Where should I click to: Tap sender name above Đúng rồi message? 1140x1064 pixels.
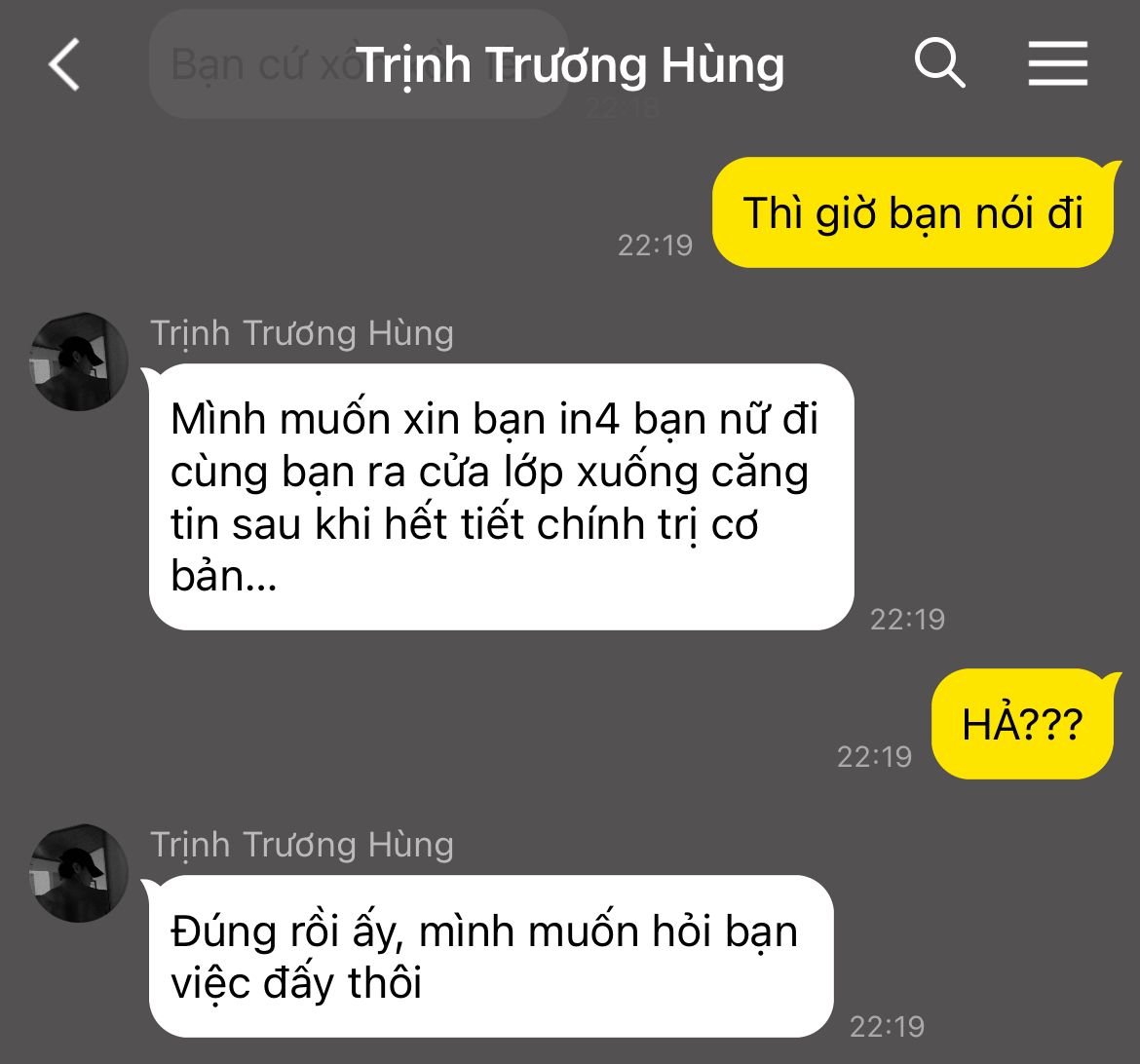[302, 845]
